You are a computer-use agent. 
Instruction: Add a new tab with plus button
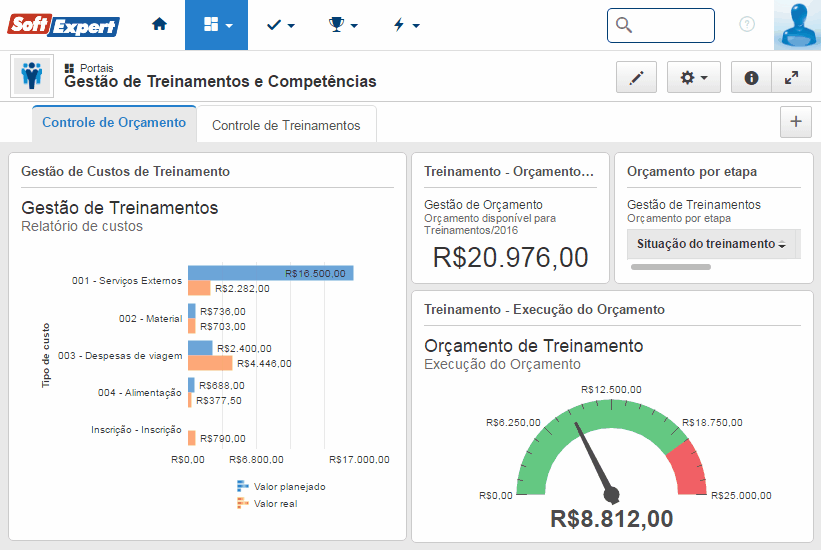pyautogui.click(x=796, y=122)
